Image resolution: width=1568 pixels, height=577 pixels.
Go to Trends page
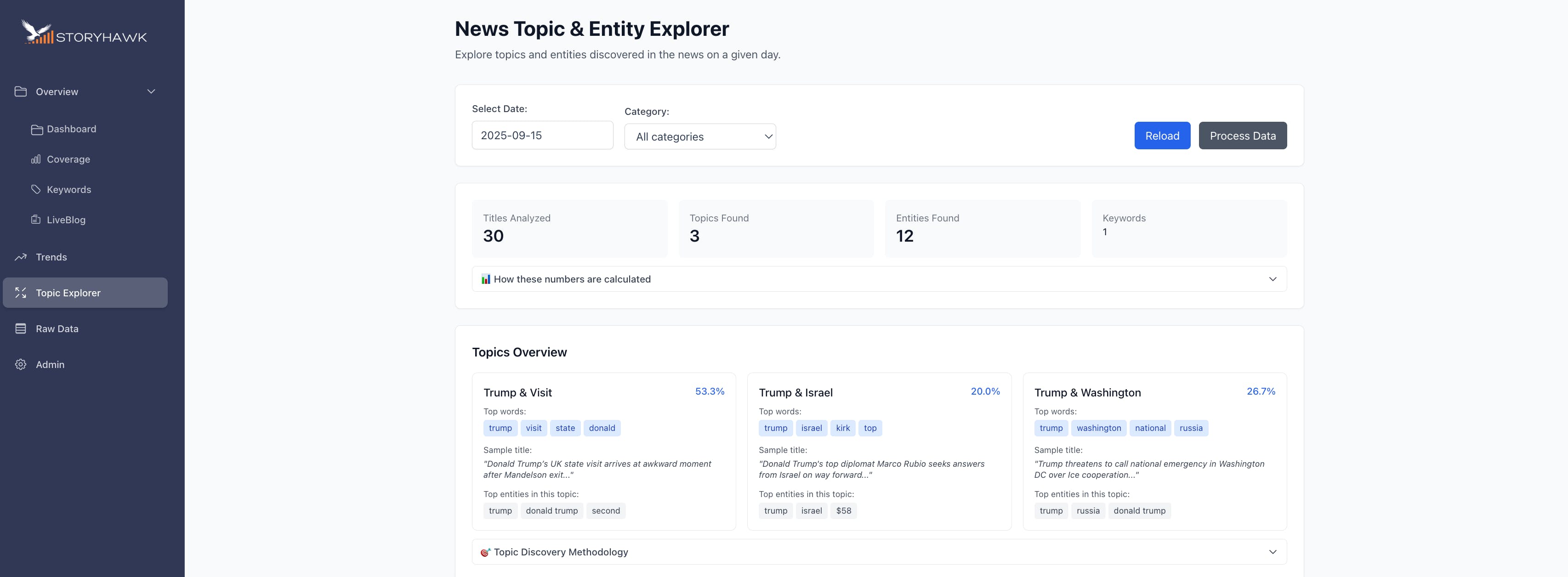[x=51, y=257]
